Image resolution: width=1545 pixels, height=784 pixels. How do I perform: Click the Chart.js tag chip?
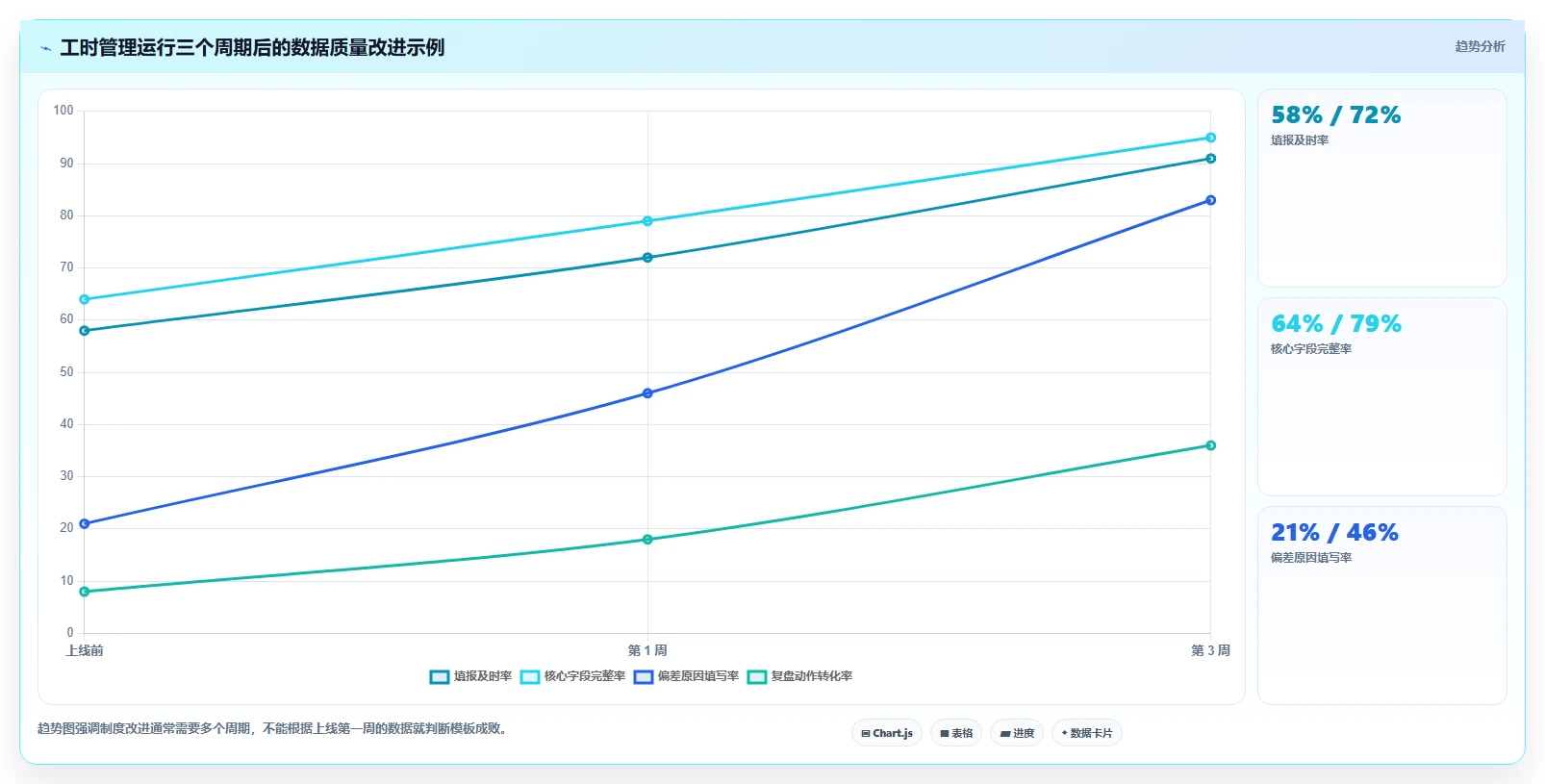[887, 733]
